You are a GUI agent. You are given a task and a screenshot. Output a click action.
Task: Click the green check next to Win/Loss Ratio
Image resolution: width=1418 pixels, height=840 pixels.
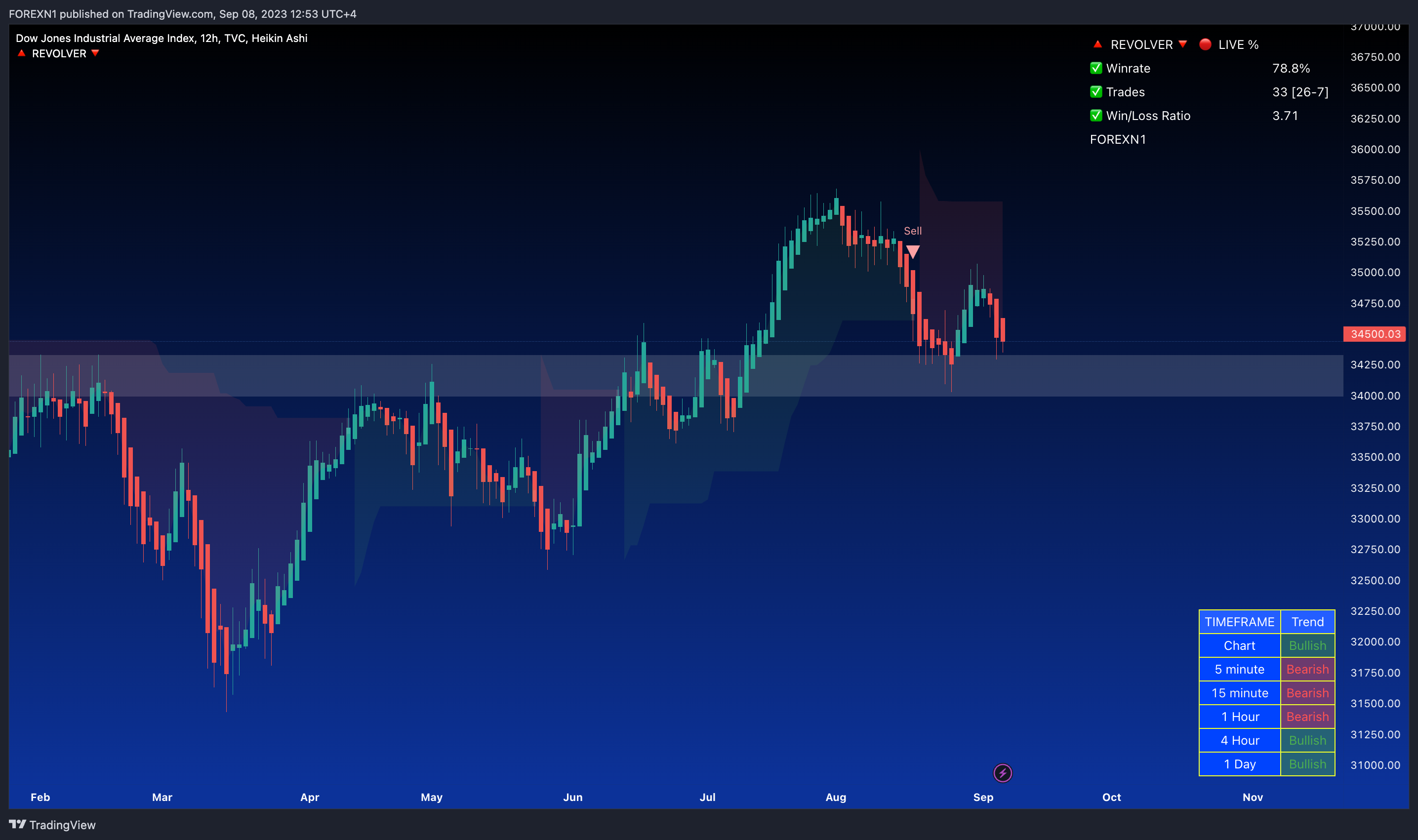point(1096,116)
